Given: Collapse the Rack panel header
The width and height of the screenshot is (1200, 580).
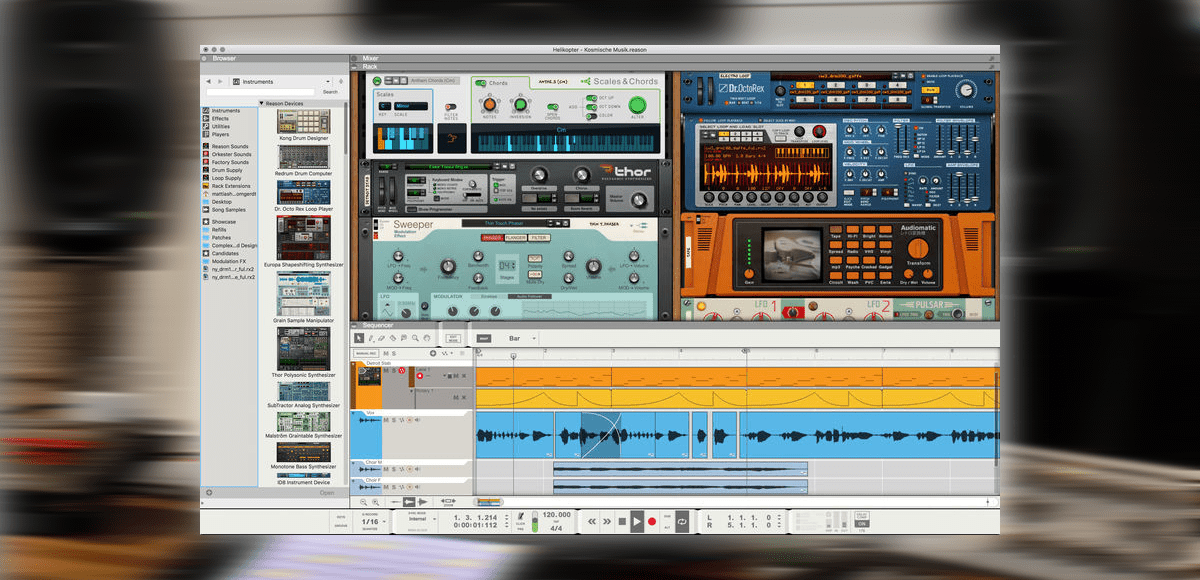Looking at the screenshot, I should 355,67.
